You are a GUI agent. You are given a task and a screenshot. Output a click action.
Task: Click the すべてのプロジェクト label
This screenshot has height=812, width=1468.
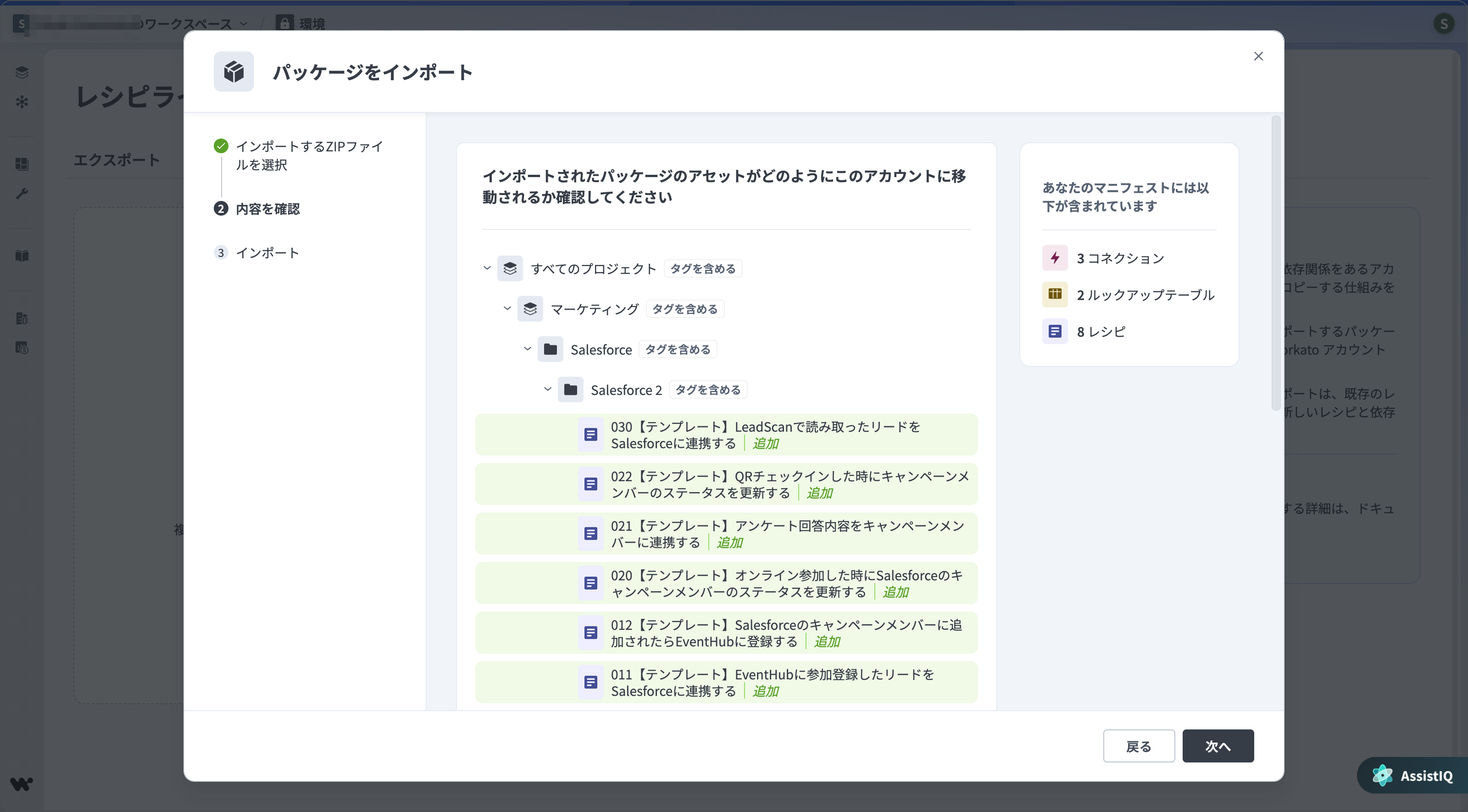click(x=594, y=269)
